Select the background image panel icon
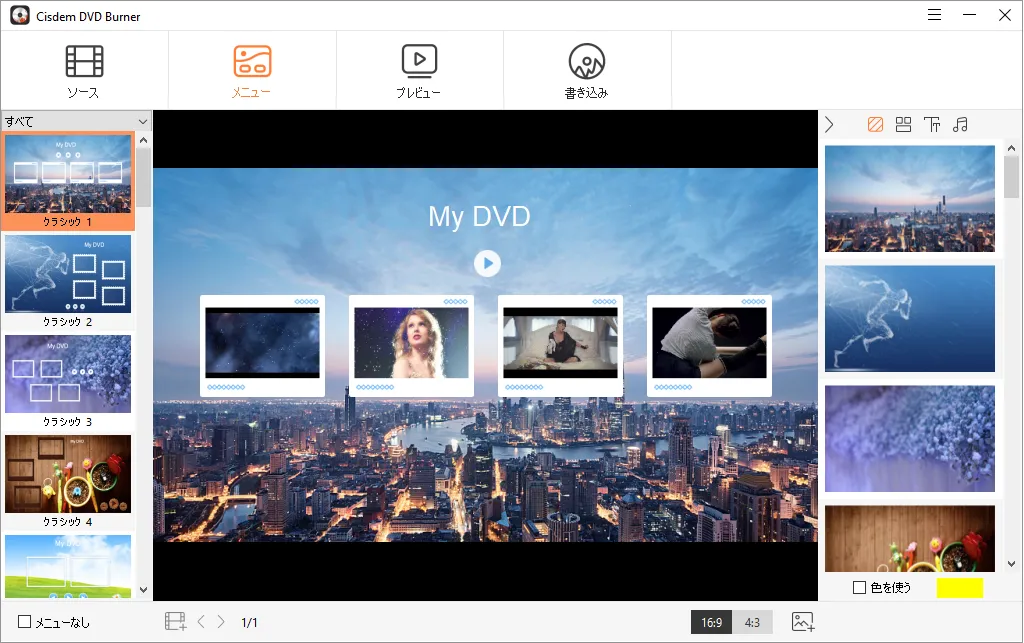 coord(875,125)
